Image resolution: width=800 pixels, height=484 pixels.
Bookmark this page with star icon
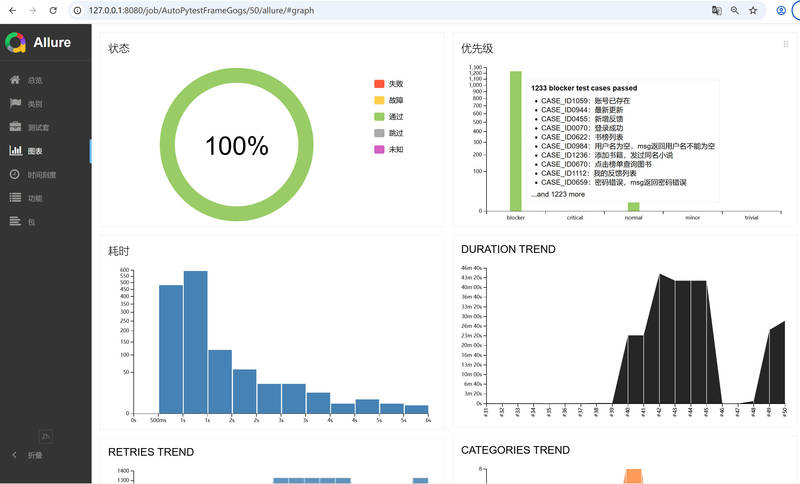753,10
